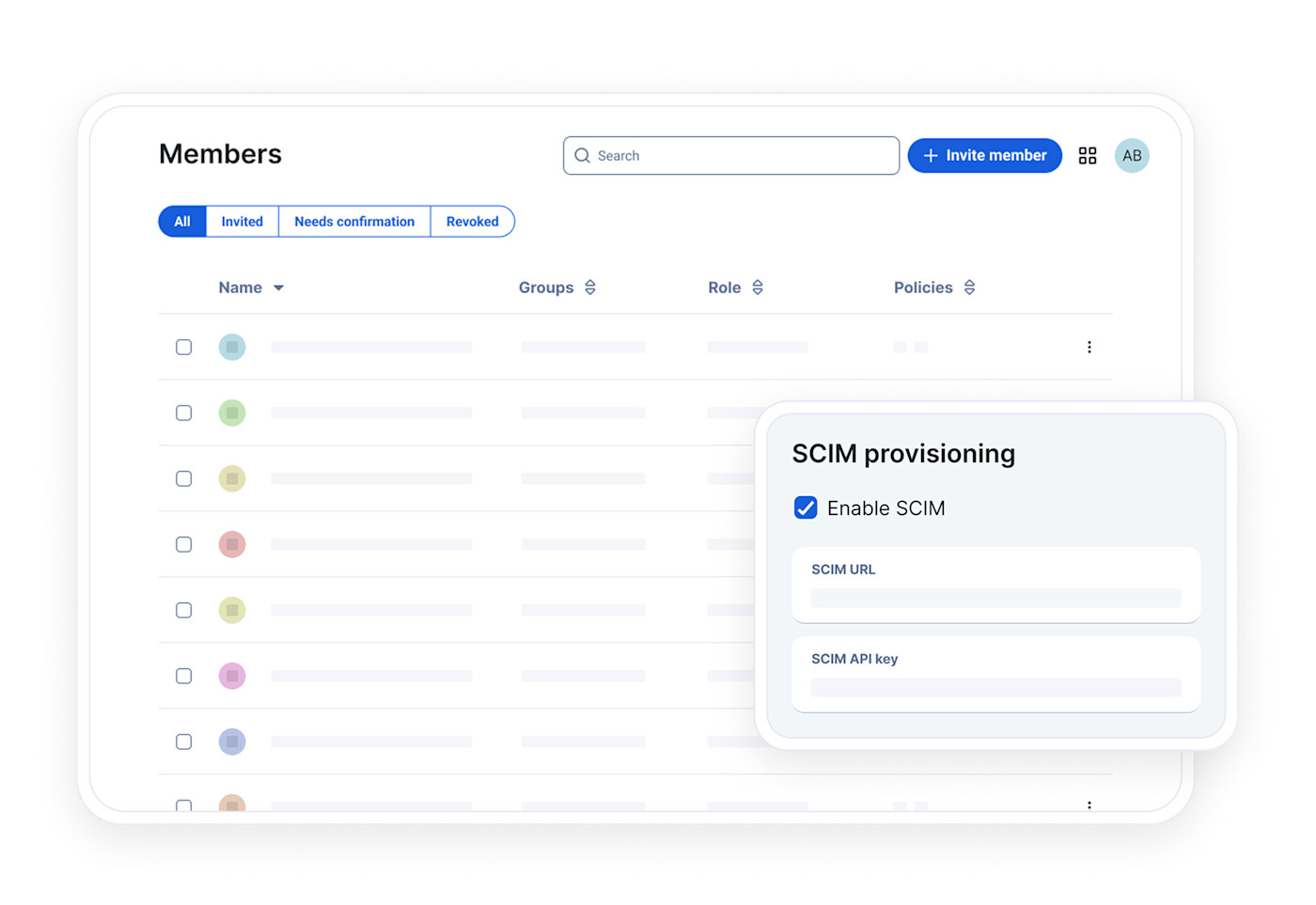Toggle the Name column sort chevron
The image size is (1316, 905).
[279, 288]
